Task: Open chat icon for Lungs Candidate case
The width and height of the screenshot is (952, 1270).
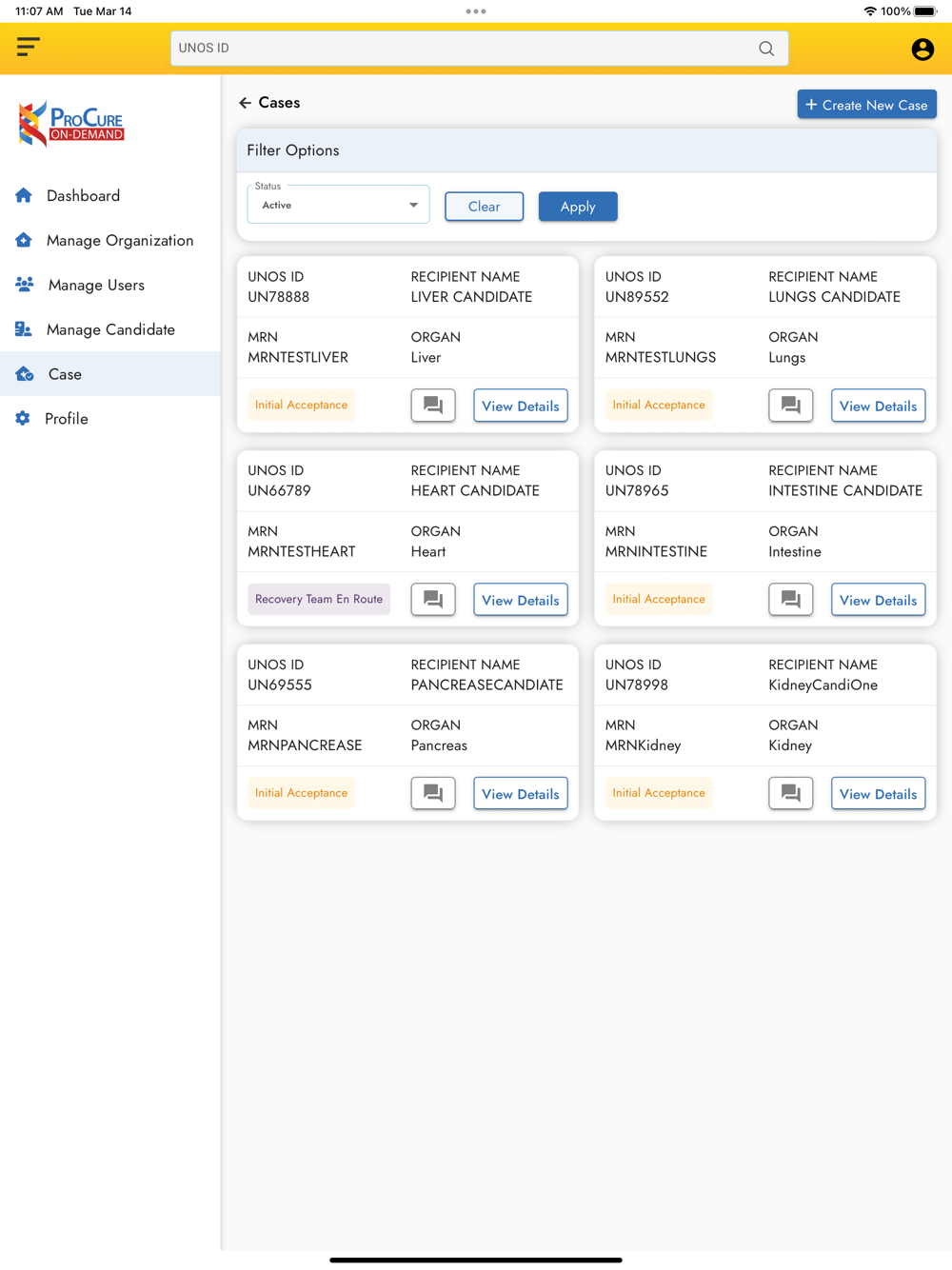Action: [x=790, y=406]
